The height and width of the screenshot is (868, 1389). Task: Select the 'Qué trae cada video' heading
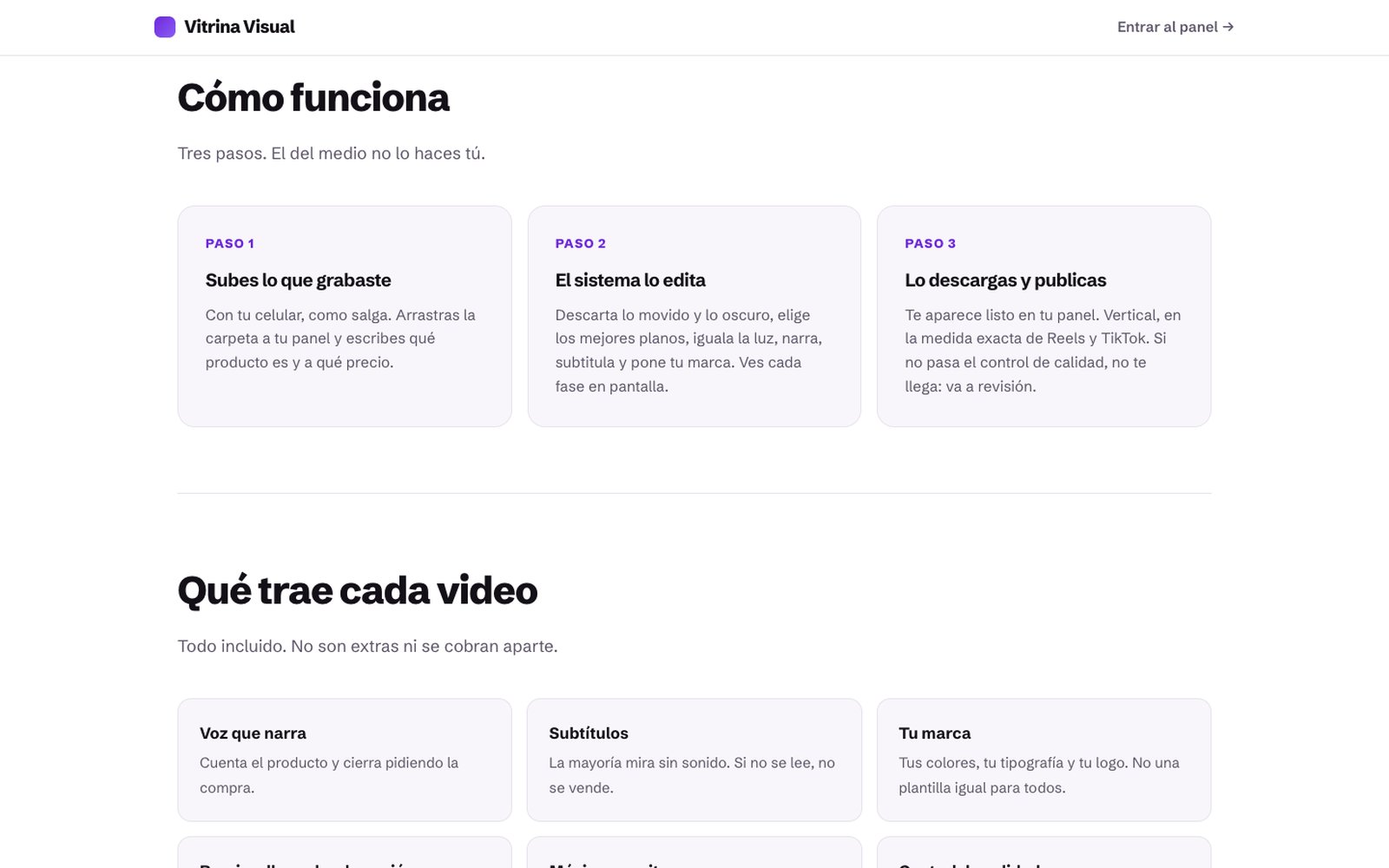pyautogui.click(x=358, y=590)
